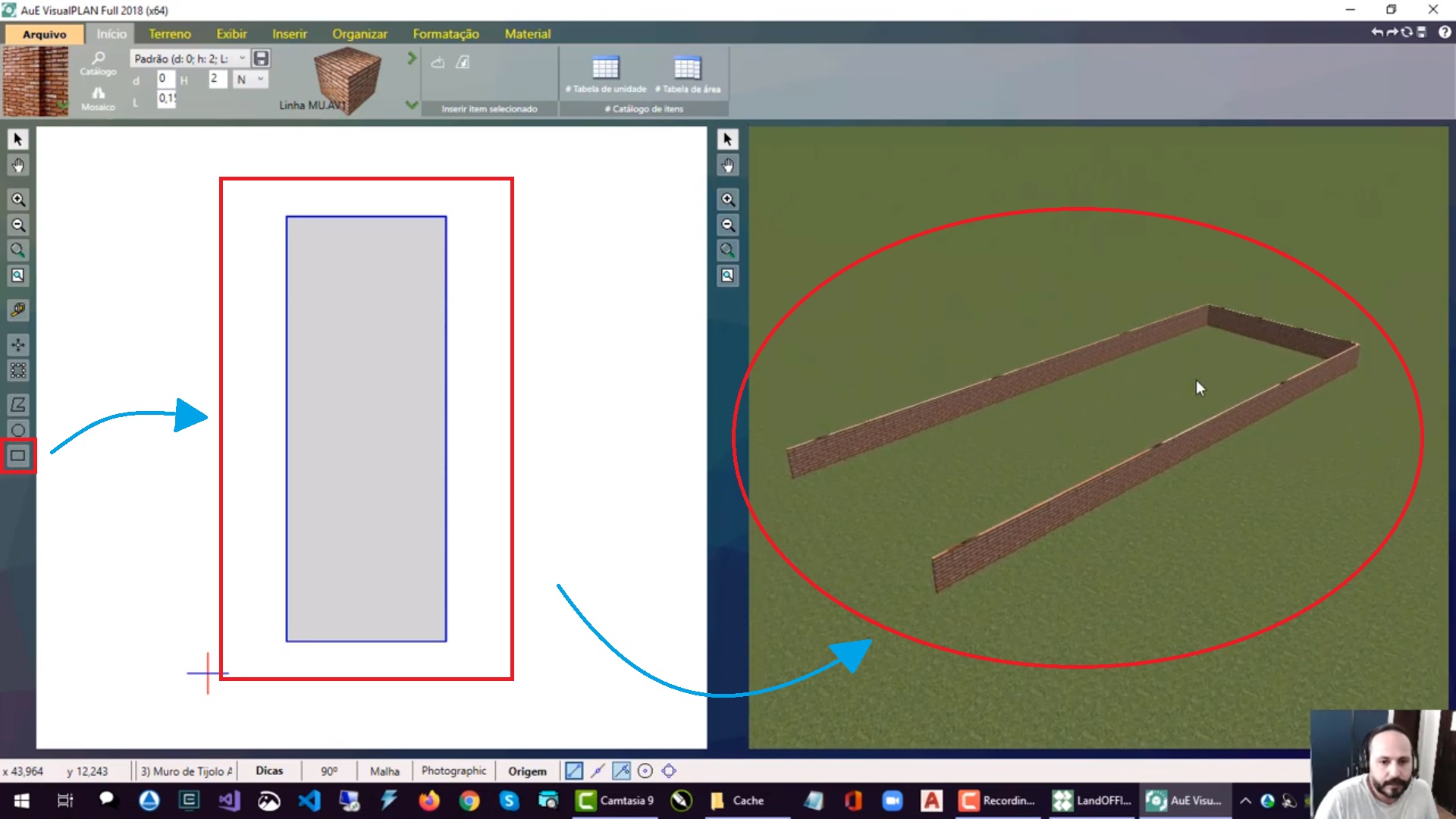This screenshot has width=1456, height=819.
Task: Expand the Padrão line style dropdown
Action: click(x=243, y=58)
